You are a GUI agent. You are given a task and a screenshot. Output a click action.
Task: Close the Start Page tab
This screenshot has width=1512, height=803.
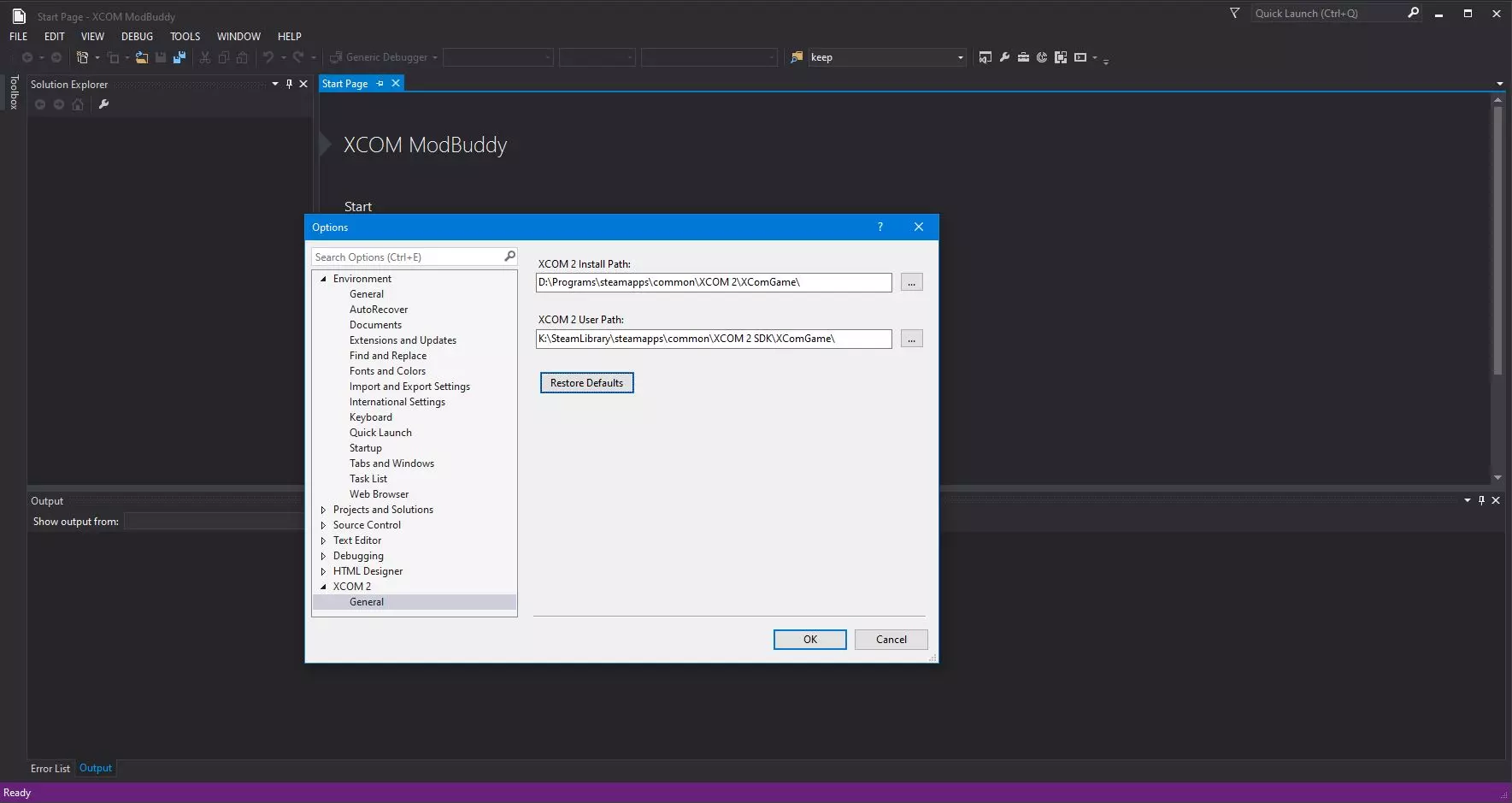pyautogui.click(x=396, y=83)
